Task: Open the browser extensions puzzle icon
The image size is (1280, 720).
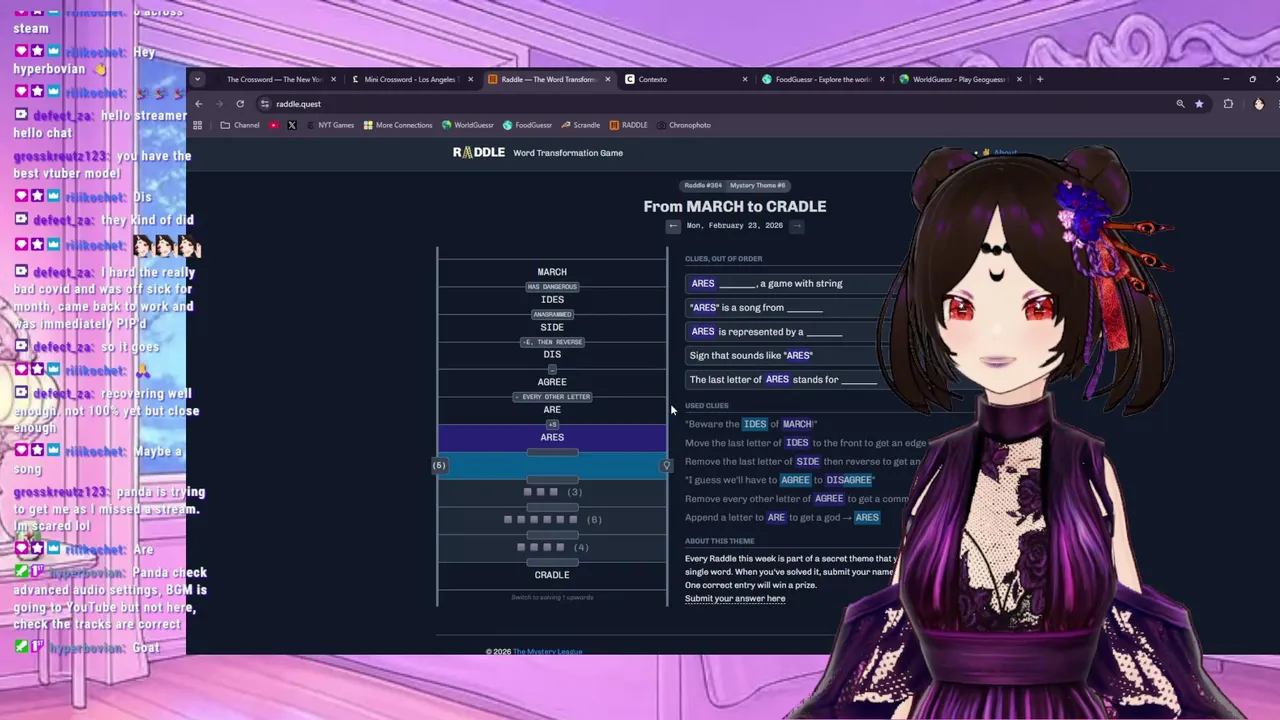Action: click(1228, 104)
